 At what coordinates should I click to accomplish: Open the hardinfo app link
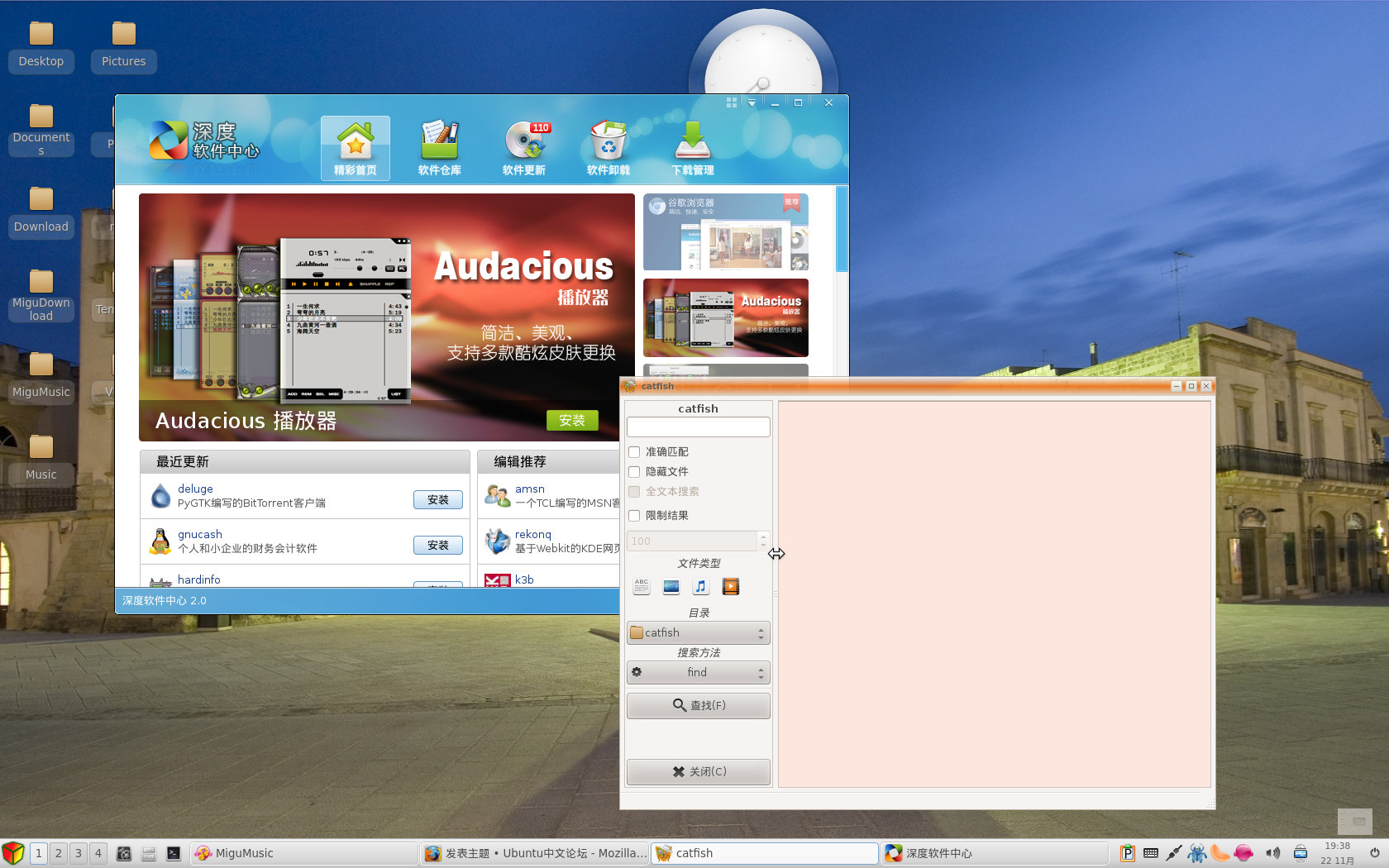click(x=199, y=580)
